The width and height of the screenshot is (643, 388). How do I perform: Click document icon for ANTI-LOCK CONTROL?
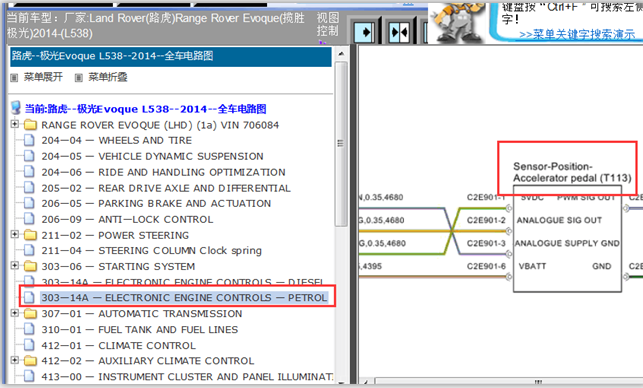(29, 219)
